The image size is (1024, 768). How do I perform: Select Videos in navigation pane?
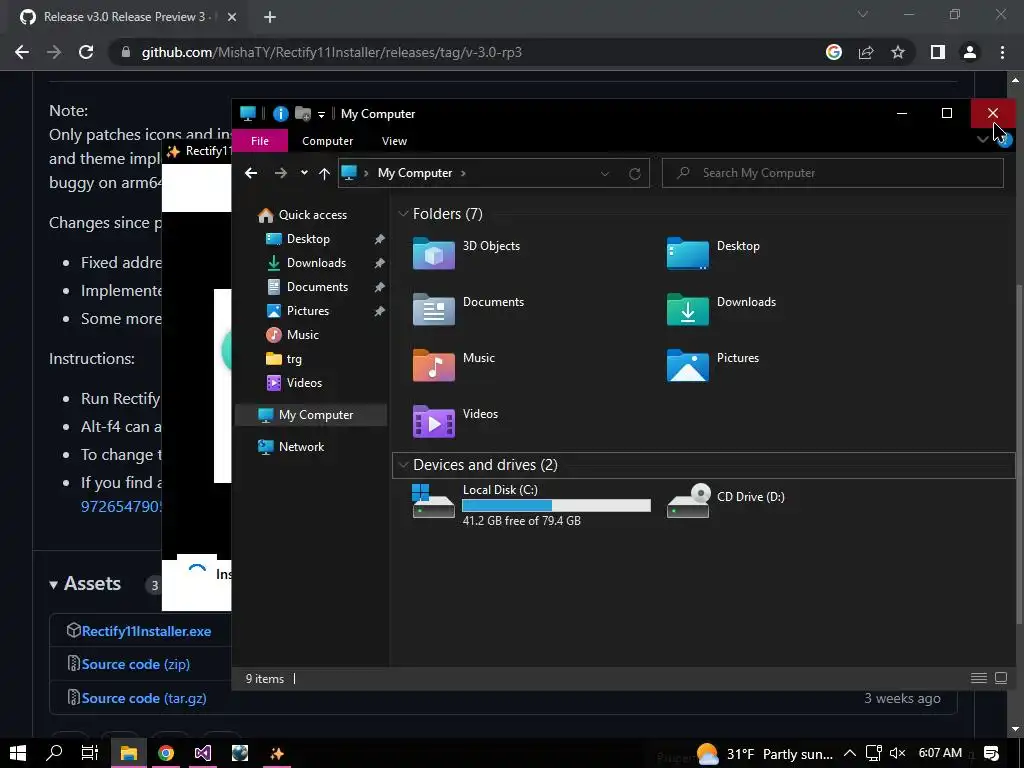[295, 383]
